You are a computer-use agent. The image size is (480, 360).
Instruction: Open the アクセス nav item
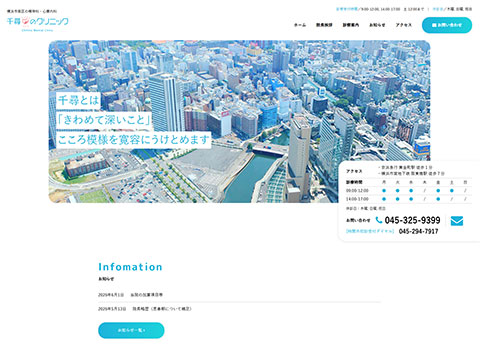click(x=404, y=25)
